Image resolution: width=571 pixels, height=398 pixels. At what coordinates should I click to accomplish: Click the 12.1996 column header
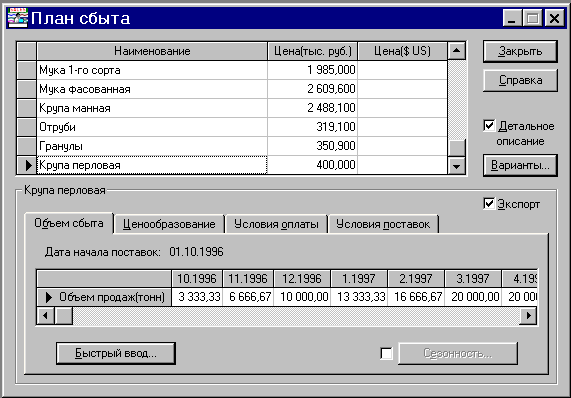coord(302,279)
